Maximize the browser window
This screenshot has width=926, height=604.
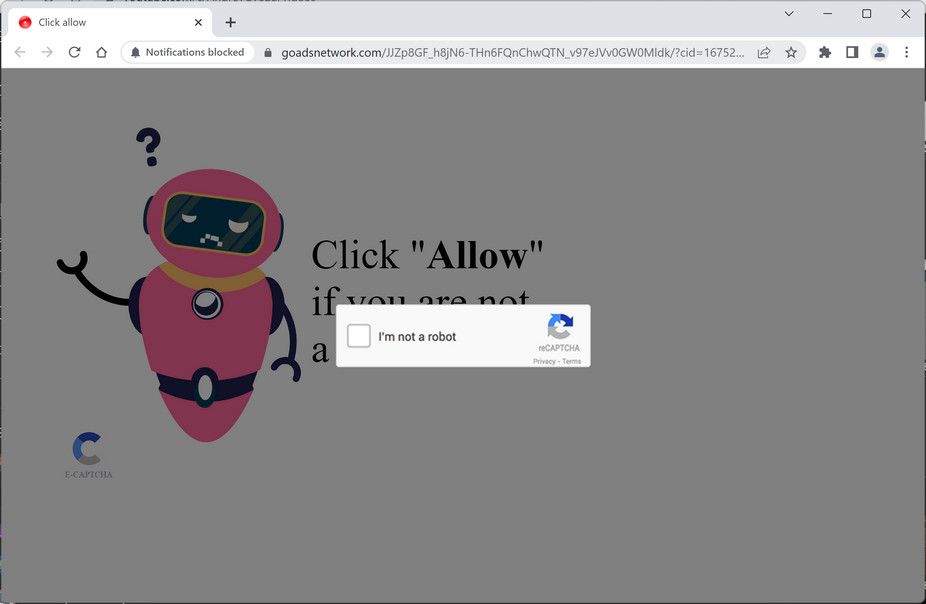point(866,14)
